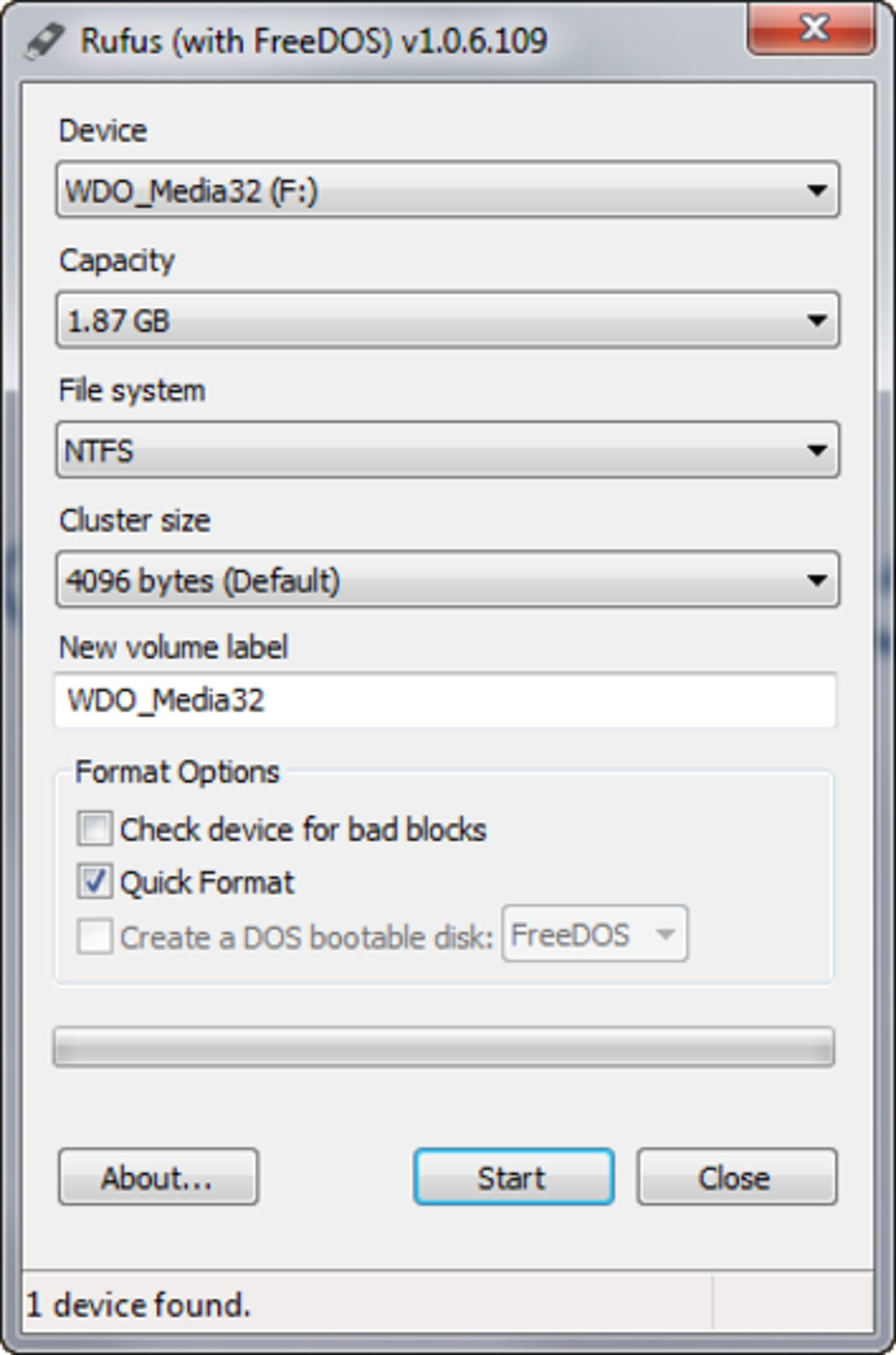
Task: Open the Device dropdown showing WDO_Media32
Action: [x=446, y=190]
